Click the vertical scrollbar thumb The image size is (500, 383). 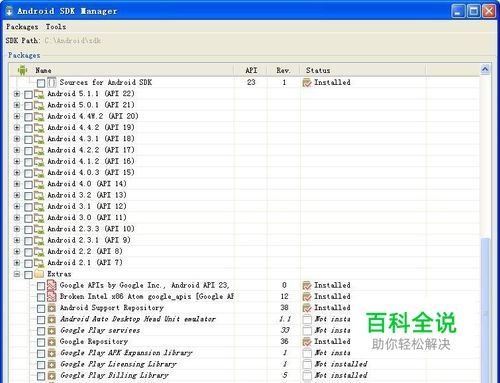pos(486,310)
